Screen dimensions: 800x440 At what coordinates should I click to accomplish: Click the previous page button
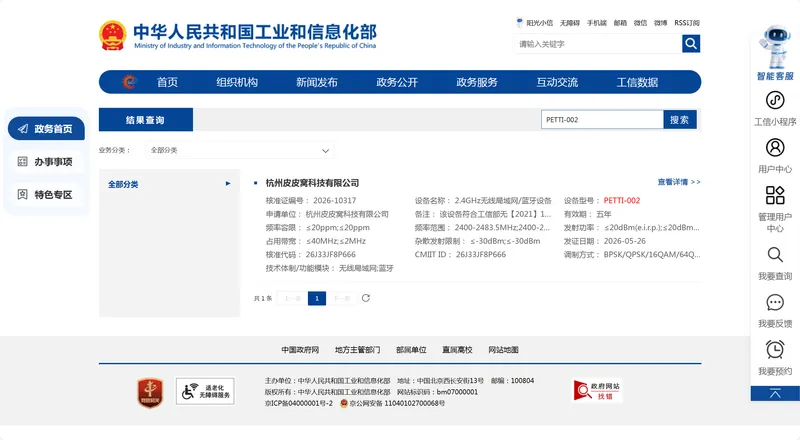point(292,298)
